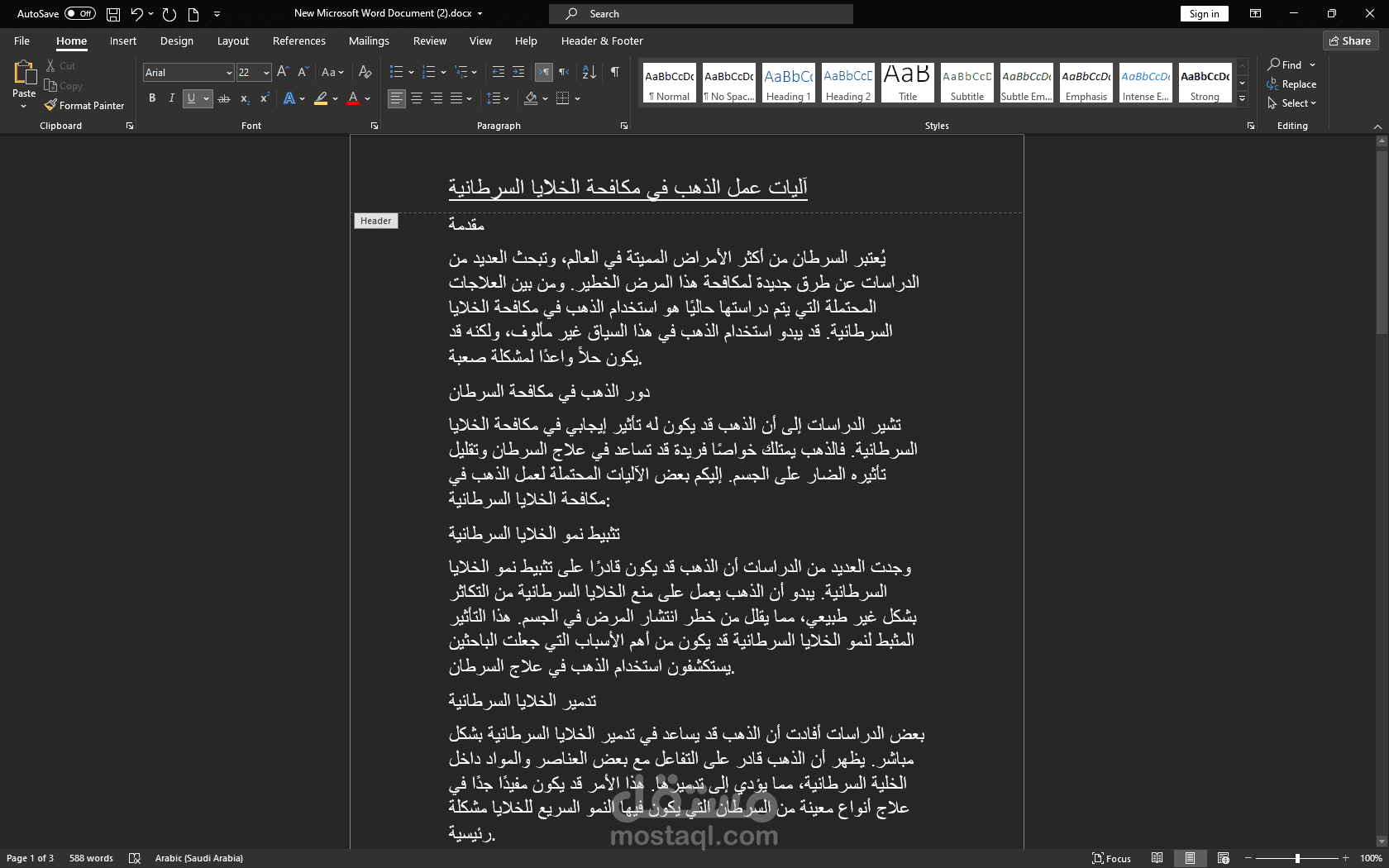Decrease font size with shrink icon
The height and width of the screenshot is (868, 1389).
[x=303, y=73]
